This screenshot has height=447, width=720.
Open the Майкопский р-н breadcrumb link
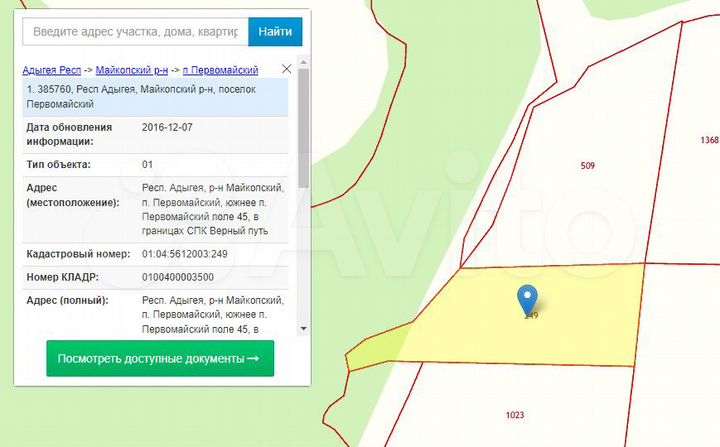(132, 70)
